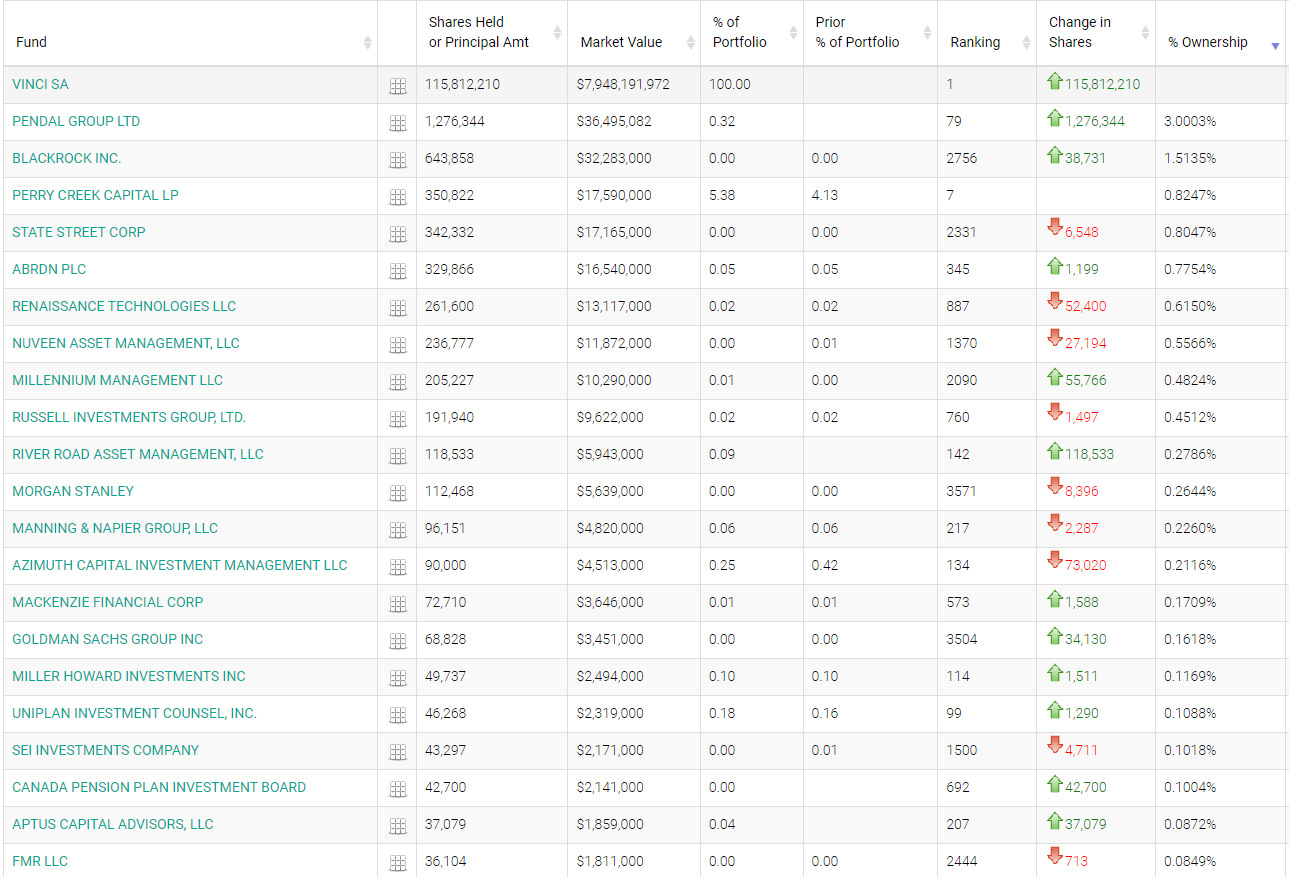The image size is (1289, 877).
Task: Open SEI INVESTMENTS COMPANY link
Action: (106, 750)
